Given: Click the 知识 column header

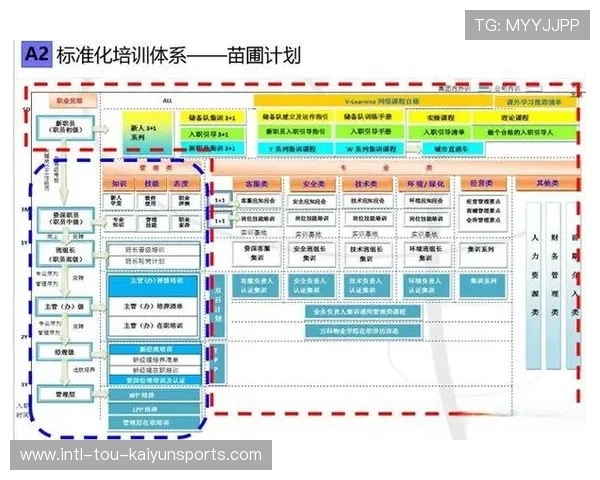Looking at the screenshot, I should point(119,184).
